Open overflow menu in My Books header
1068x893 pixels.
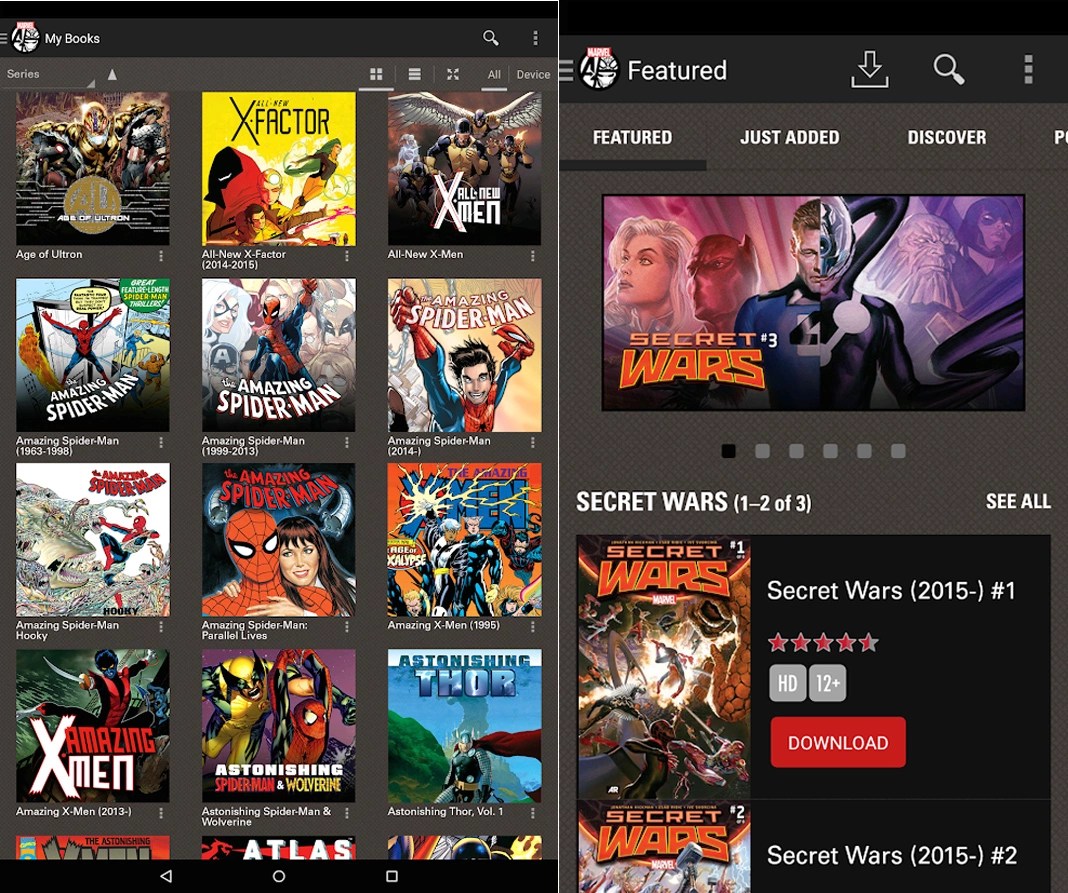535,38
